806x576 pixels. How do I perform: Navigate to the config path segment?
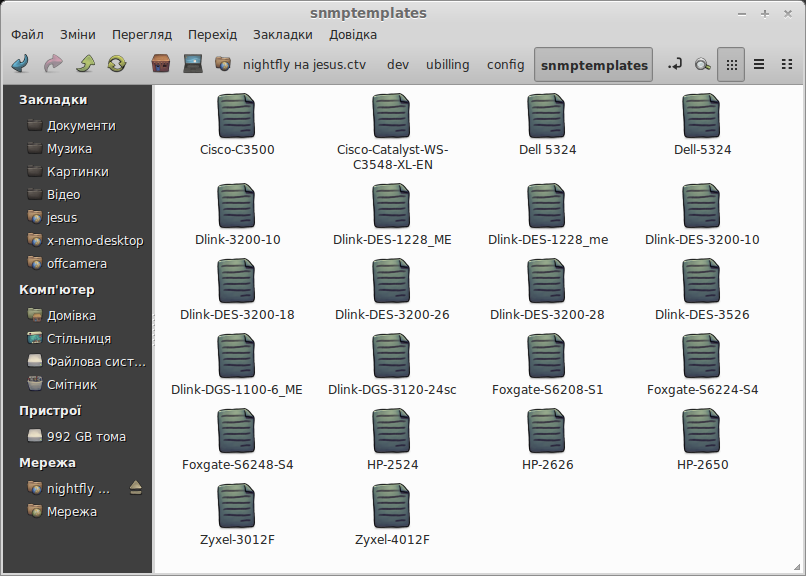click(x=506, y=65)
